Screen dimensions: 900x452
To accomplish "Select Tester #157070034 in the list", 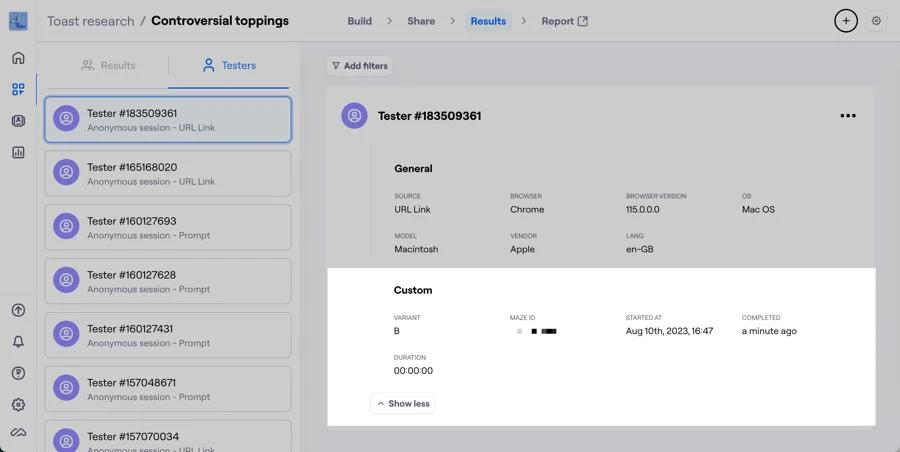I will (x=168, y=436).
